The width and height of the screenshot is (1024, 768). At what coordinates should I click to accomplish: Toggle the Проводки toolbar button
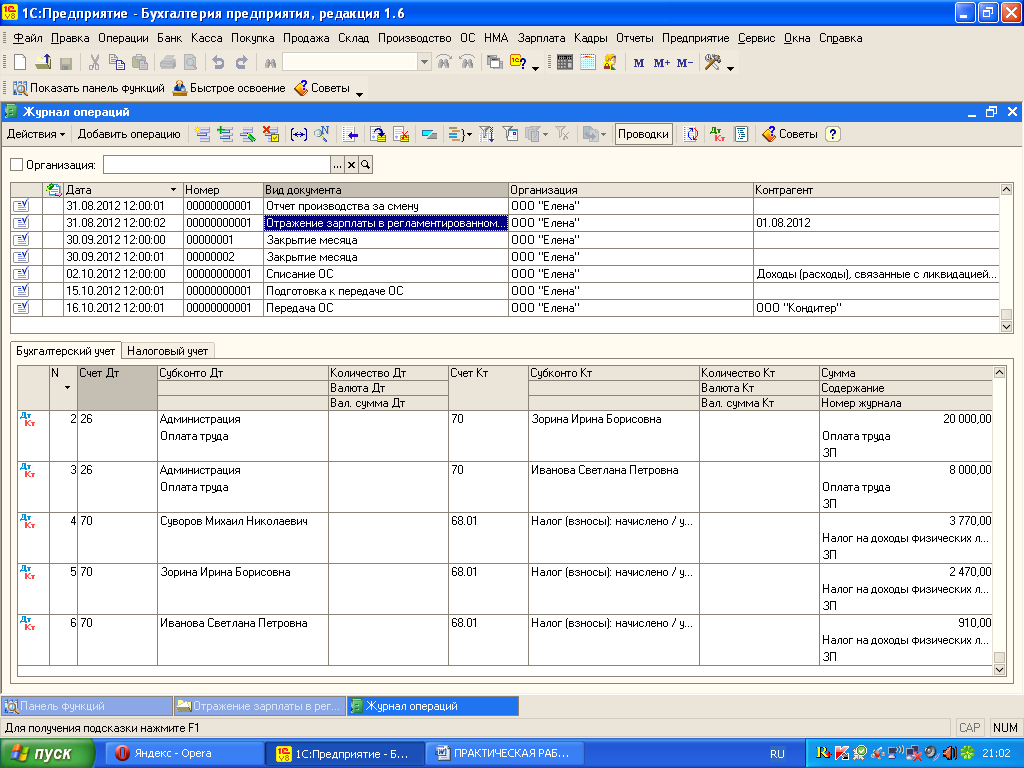643,135
